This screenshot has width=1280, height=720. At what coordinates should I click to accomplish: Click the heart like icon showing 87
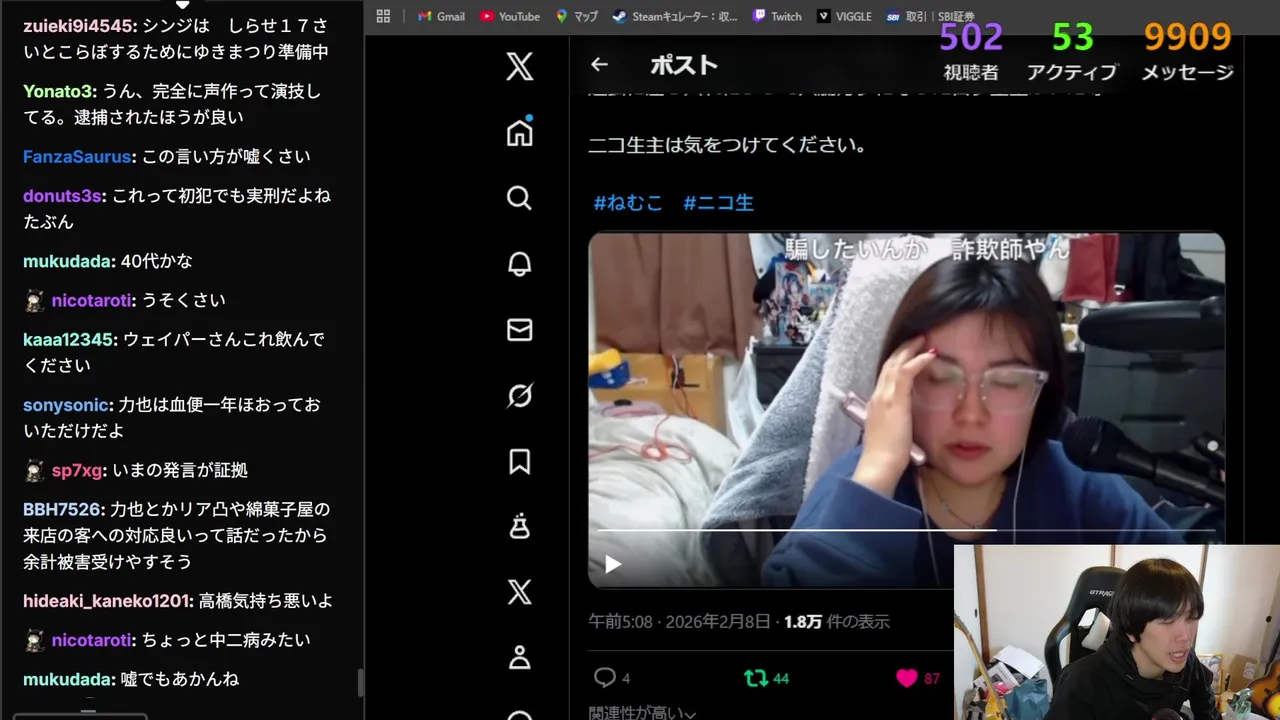click(x=907, y=678)
